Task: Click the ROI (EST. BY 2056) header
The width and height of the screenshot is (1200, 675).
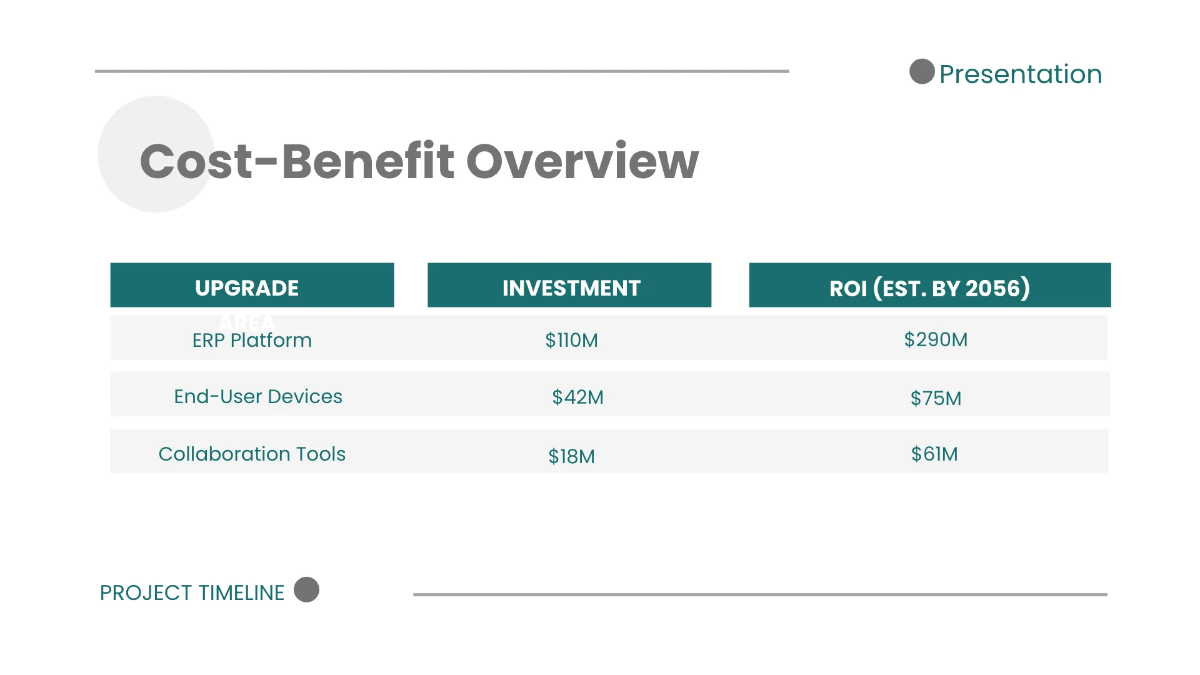Action: click(x=929, y=288)
